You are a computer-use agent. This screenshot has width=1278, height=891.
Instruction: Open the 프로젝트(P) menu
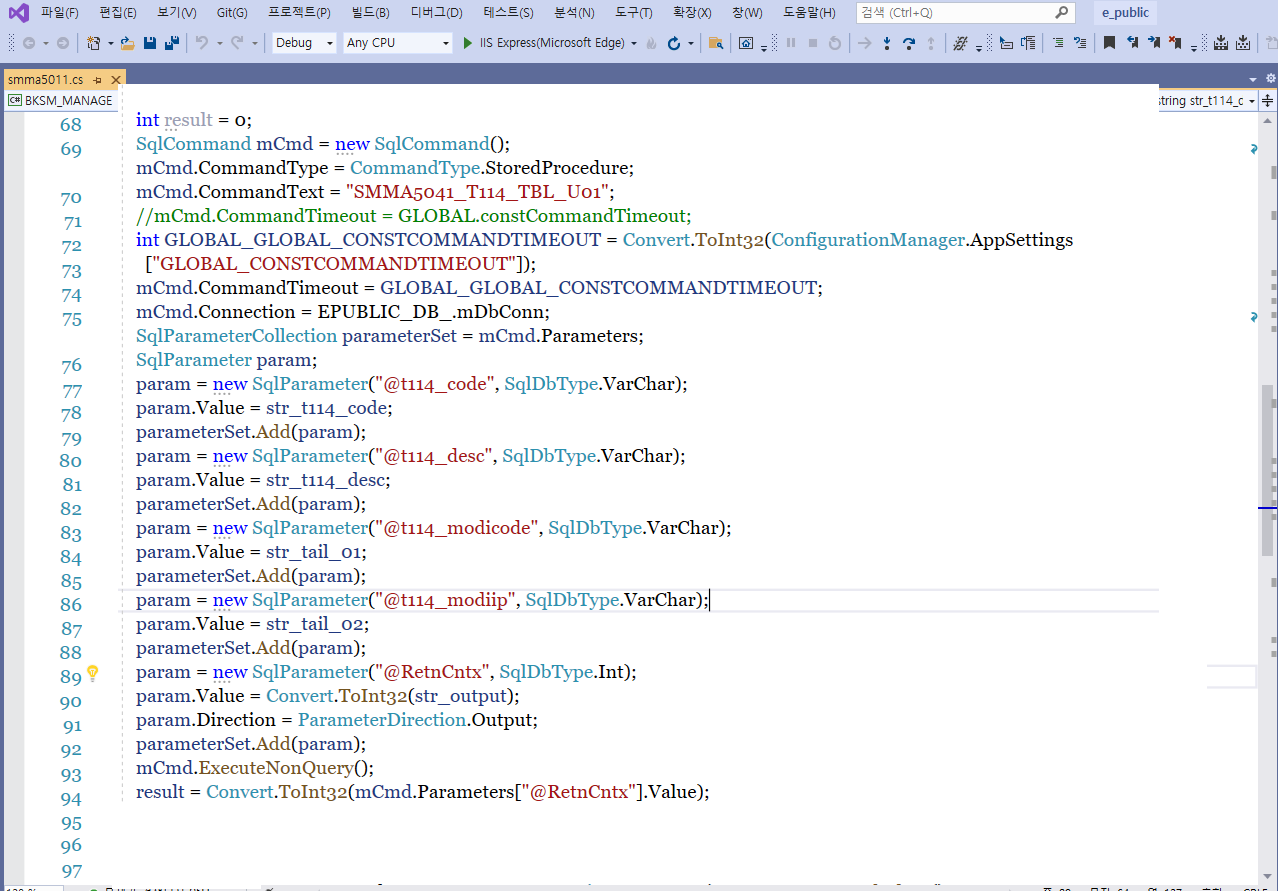299,13
